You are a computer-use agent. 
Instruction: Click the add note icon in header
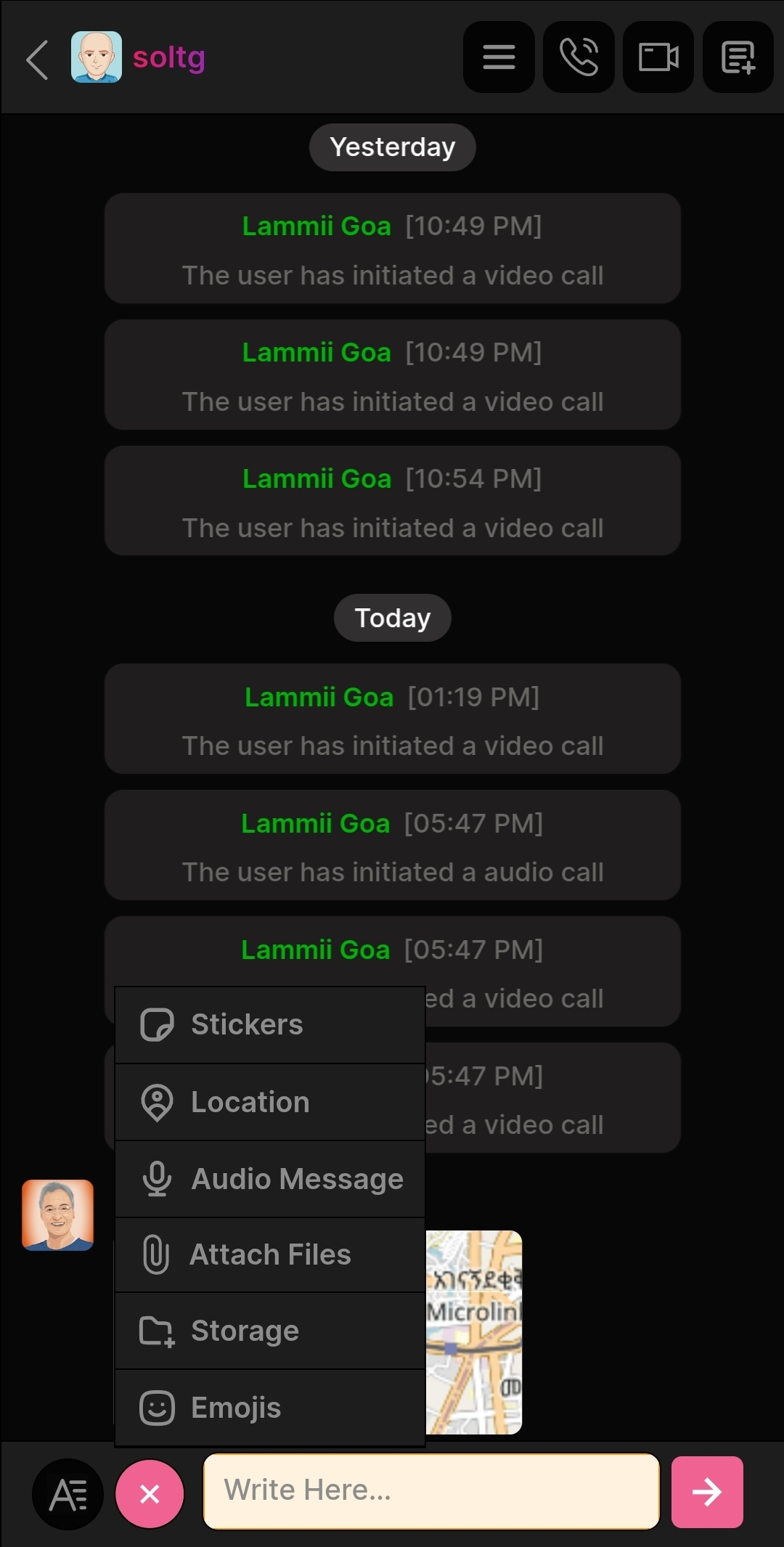point(738,57)
